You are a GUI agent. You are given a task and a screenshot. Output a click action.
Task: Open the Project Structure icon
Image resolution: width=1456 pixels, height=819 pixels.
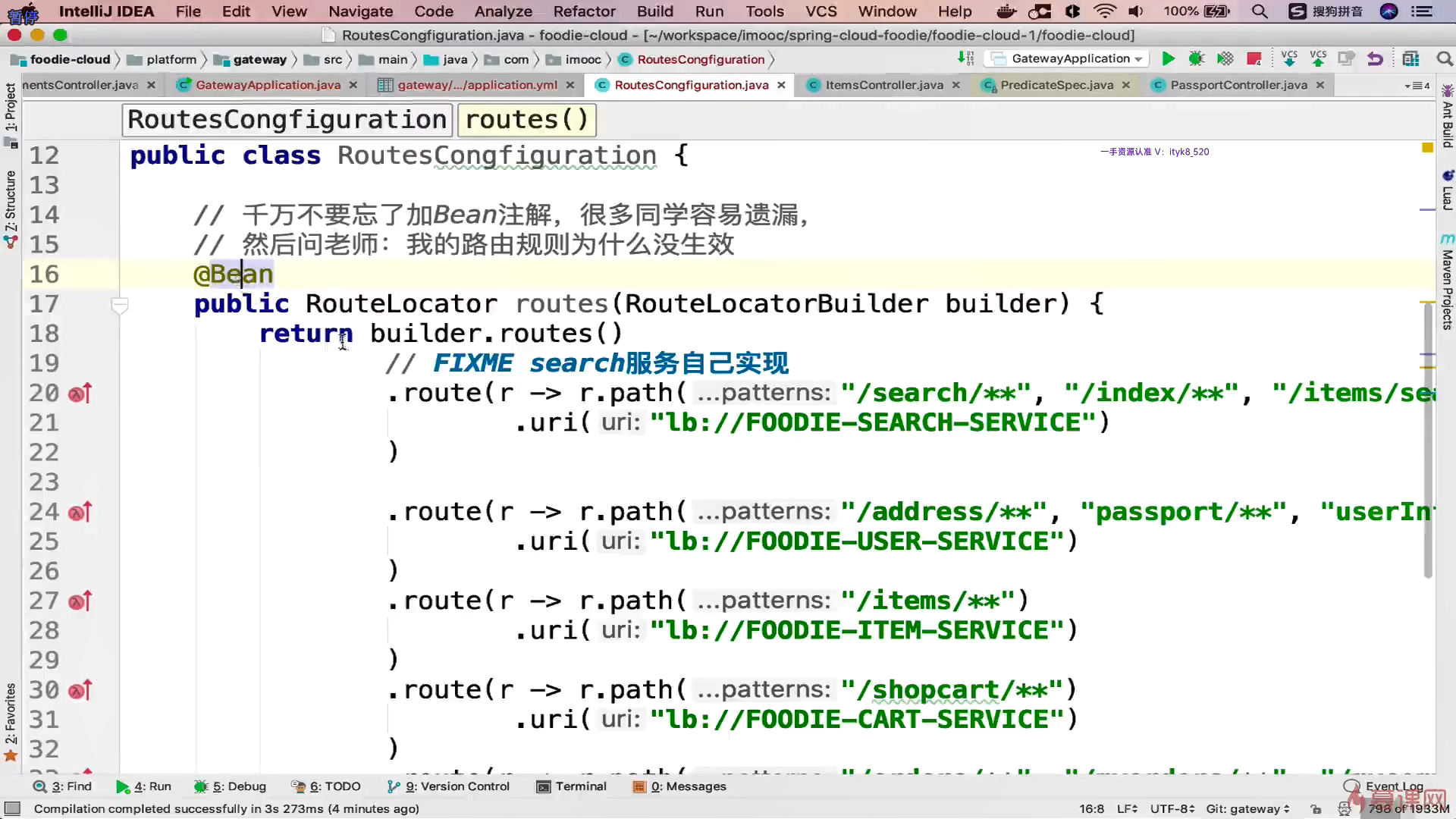coord(1410,59)
